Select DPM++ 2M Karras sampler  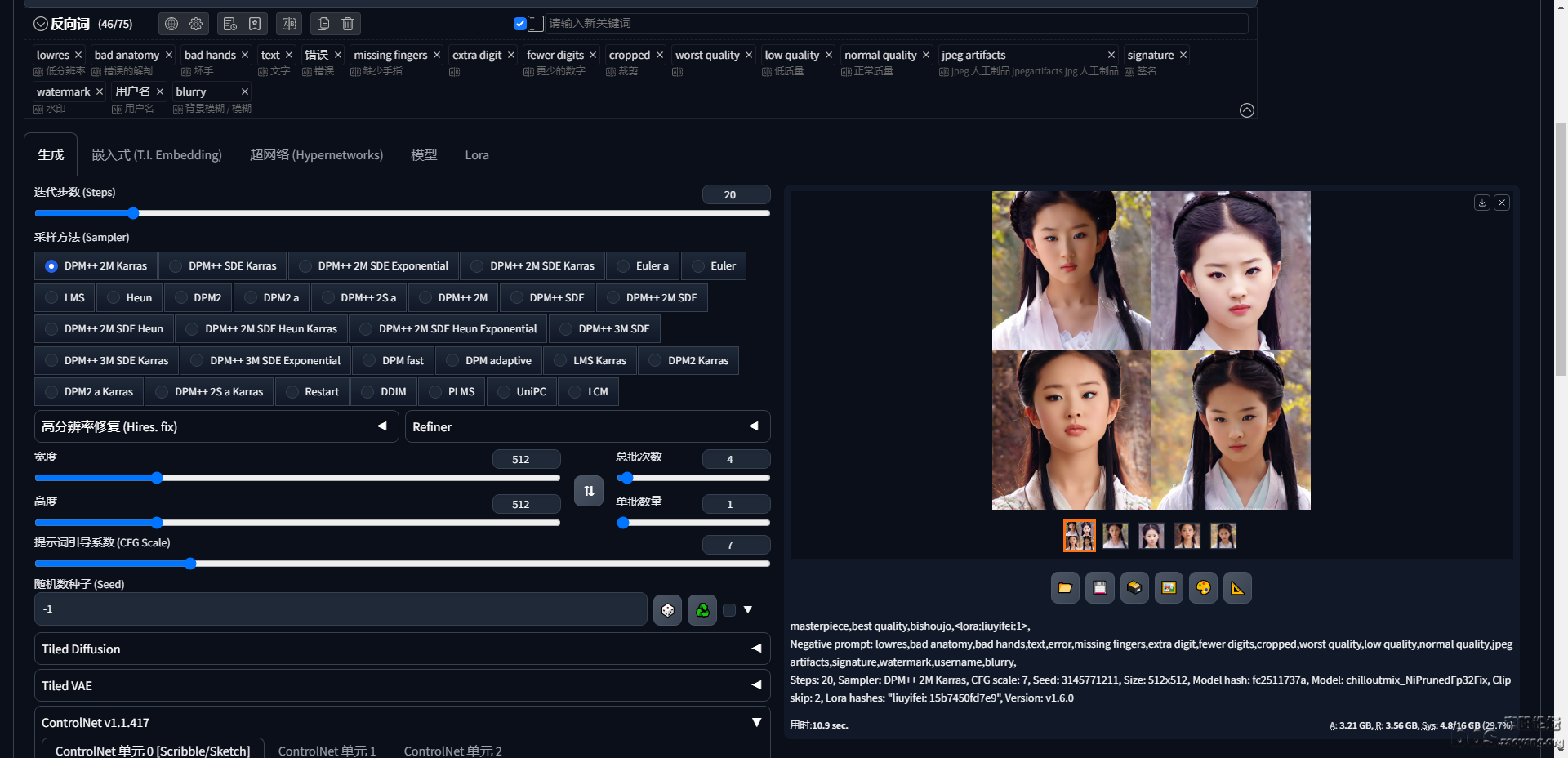[x=96, y=265]
